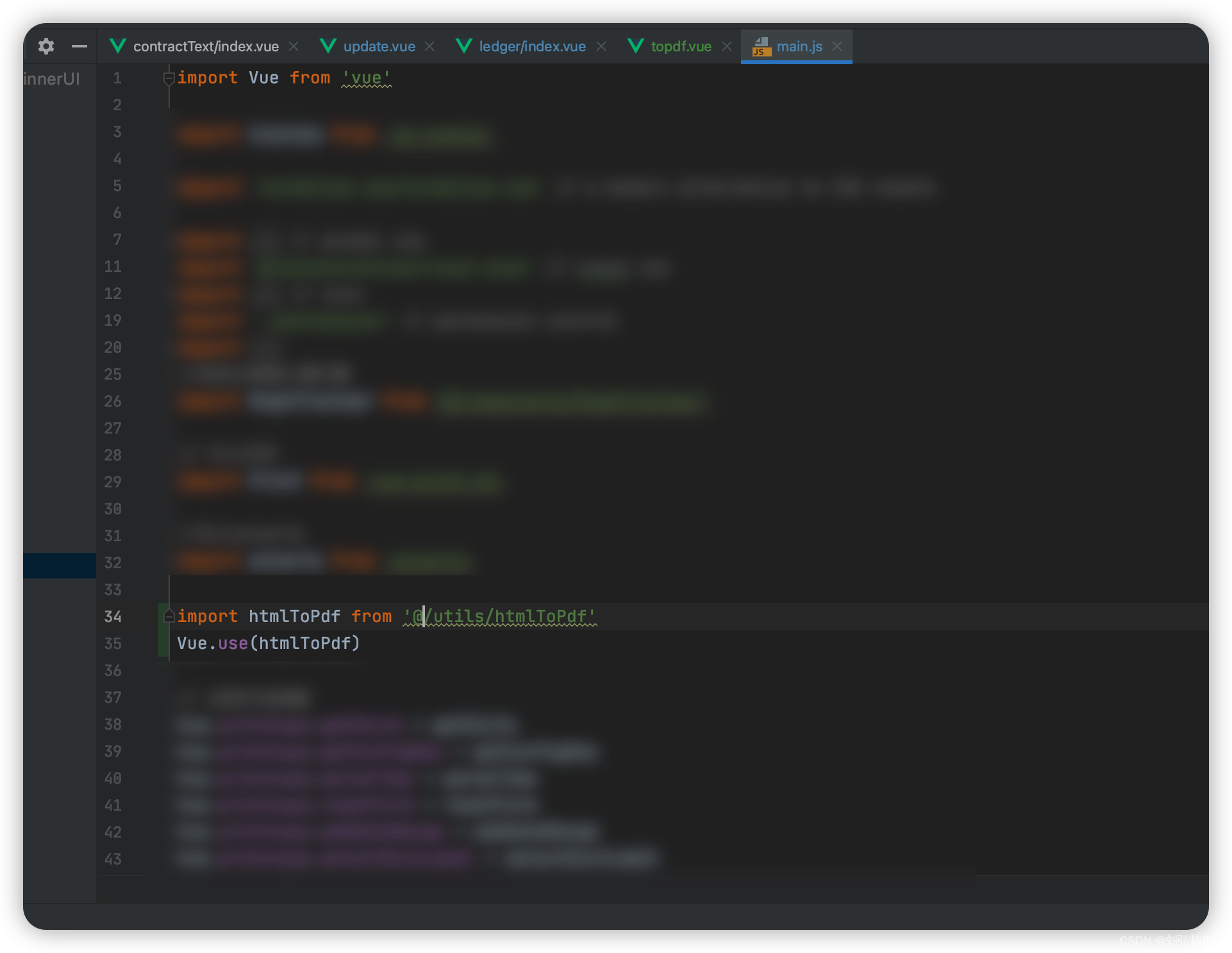This screenshot has height=953, width=1232.
Task: Open the settings gear icon
Action: pyautogui.click(x=46, y=46)
